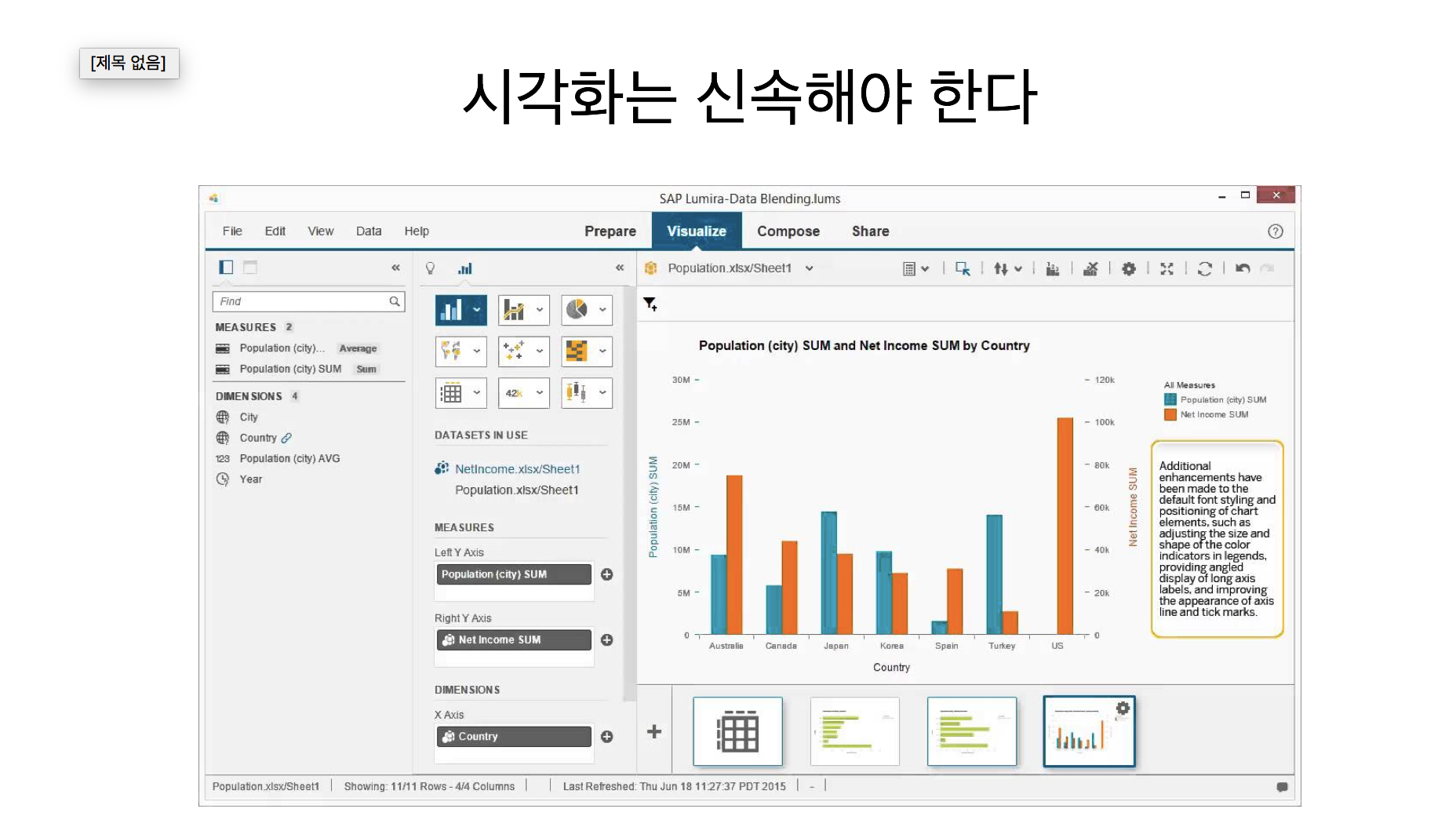The height and width of the screenshot is (827, 1456).
Task: Select the geographic map chart icon
Action: tap(451, 351)
